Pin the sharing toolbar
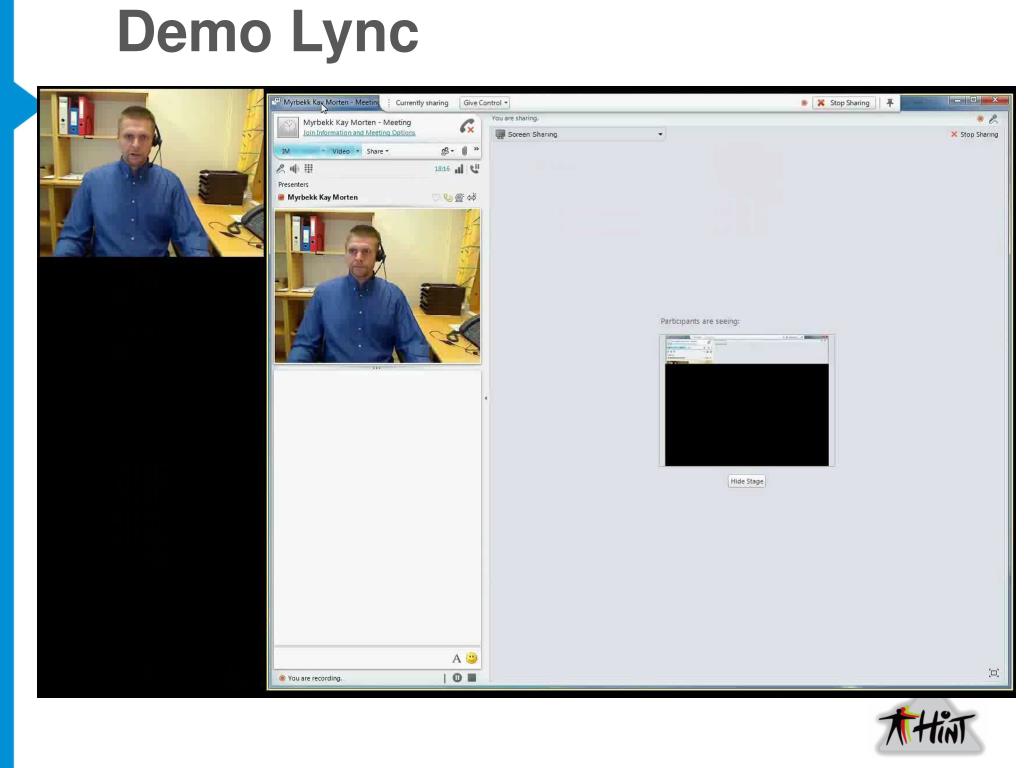 pos(889,103)
